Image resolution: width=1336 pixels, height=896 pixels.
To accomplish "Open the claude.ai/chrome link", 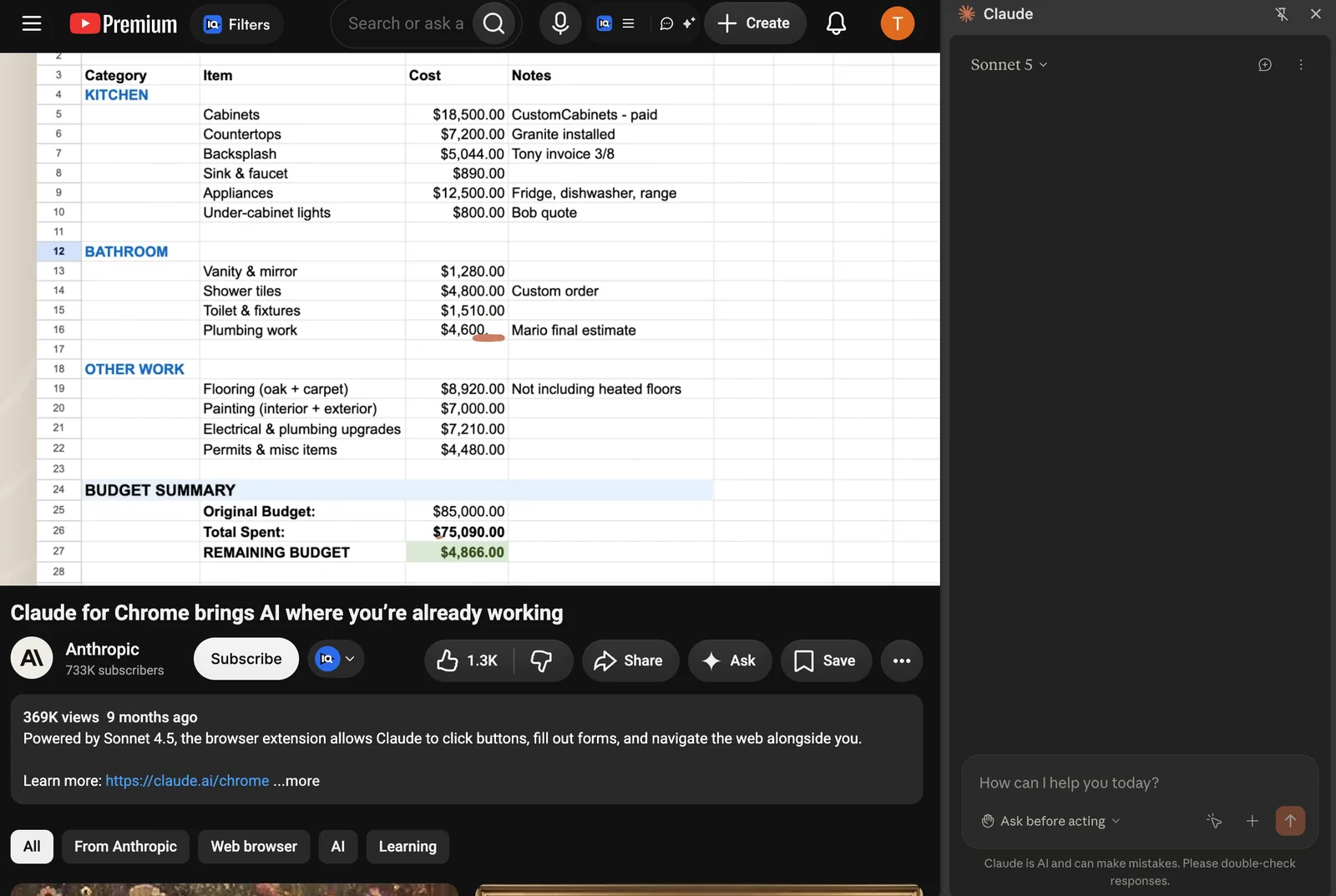I will click(x=187, y=781).
